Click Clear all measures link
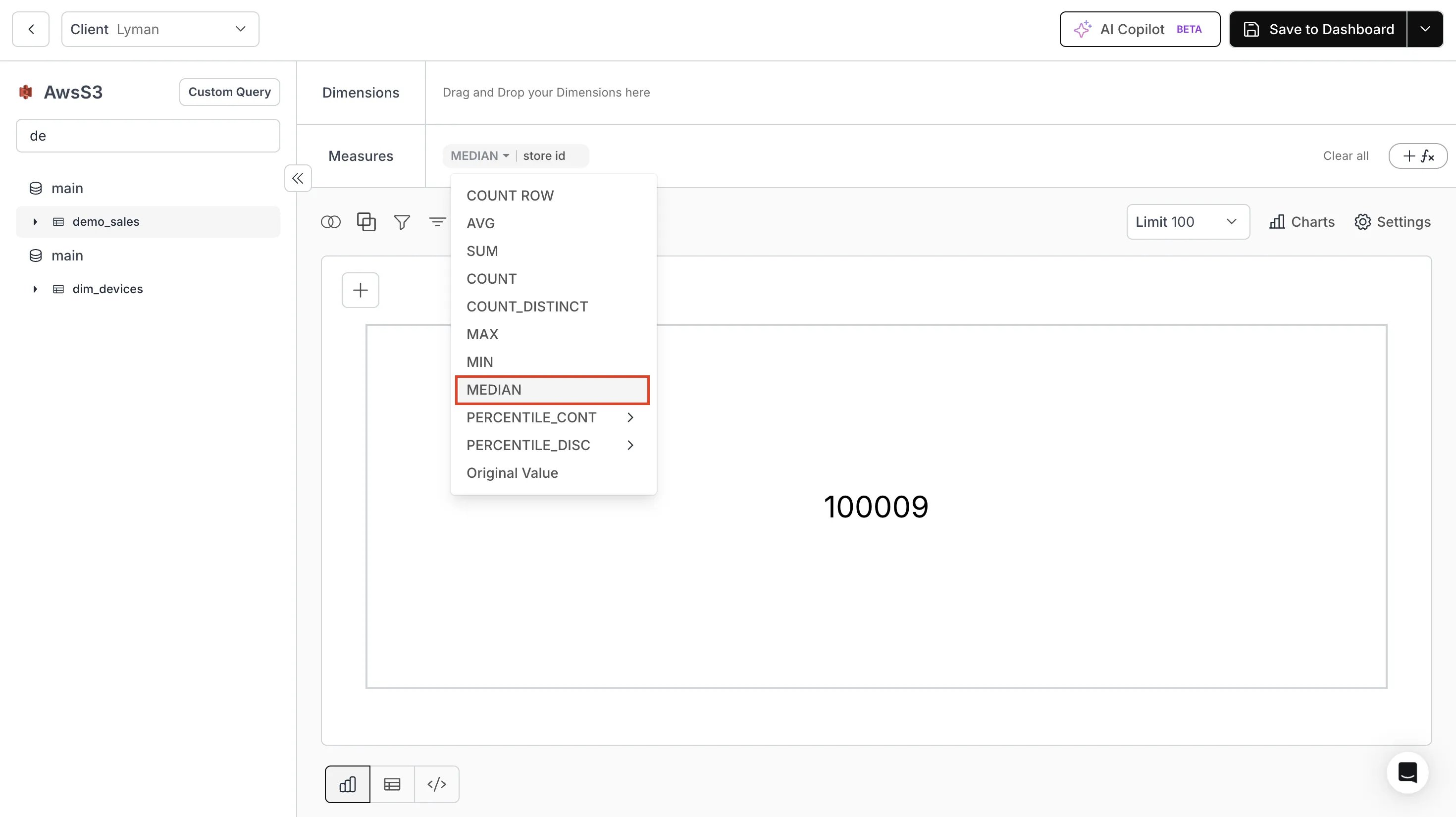This screenshot has height=817, width=1456. 1346,156
